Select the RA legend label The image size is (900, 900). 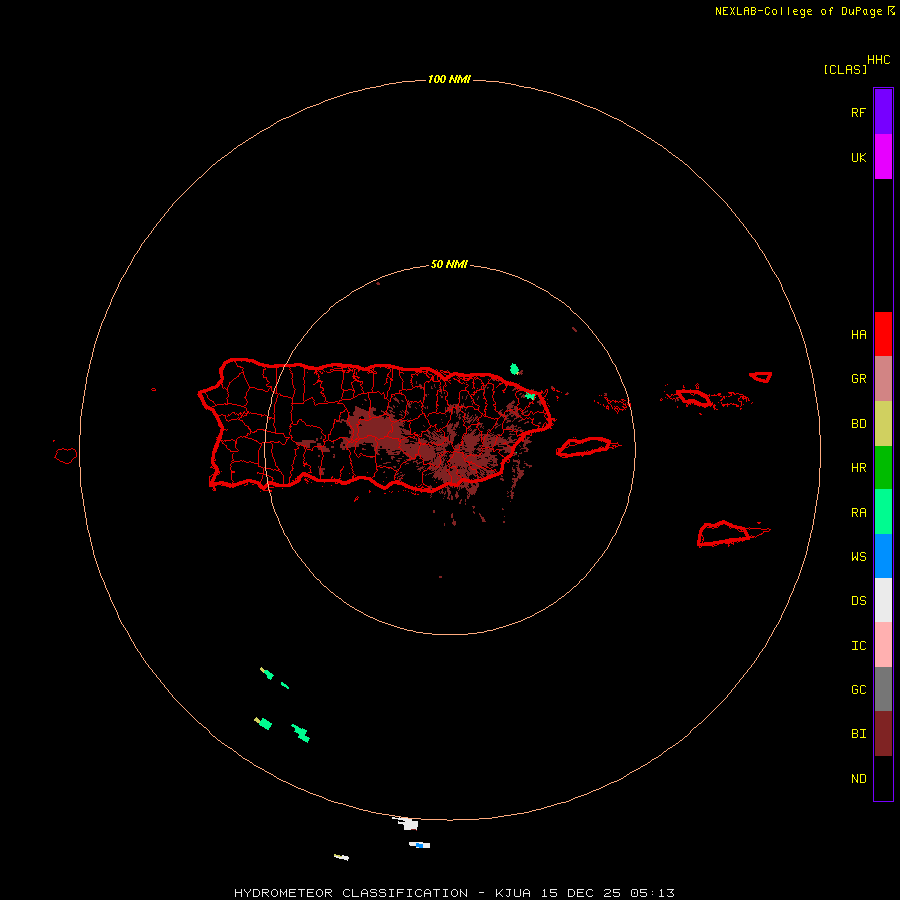[858, 513]
